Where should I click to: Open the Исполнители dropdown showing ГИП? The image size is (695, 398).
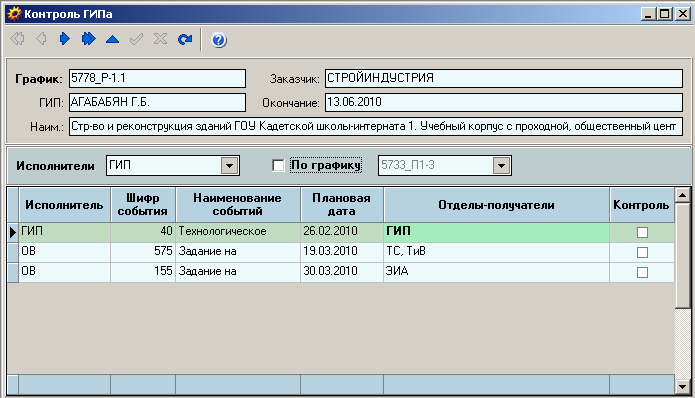[x=229, y=166]
